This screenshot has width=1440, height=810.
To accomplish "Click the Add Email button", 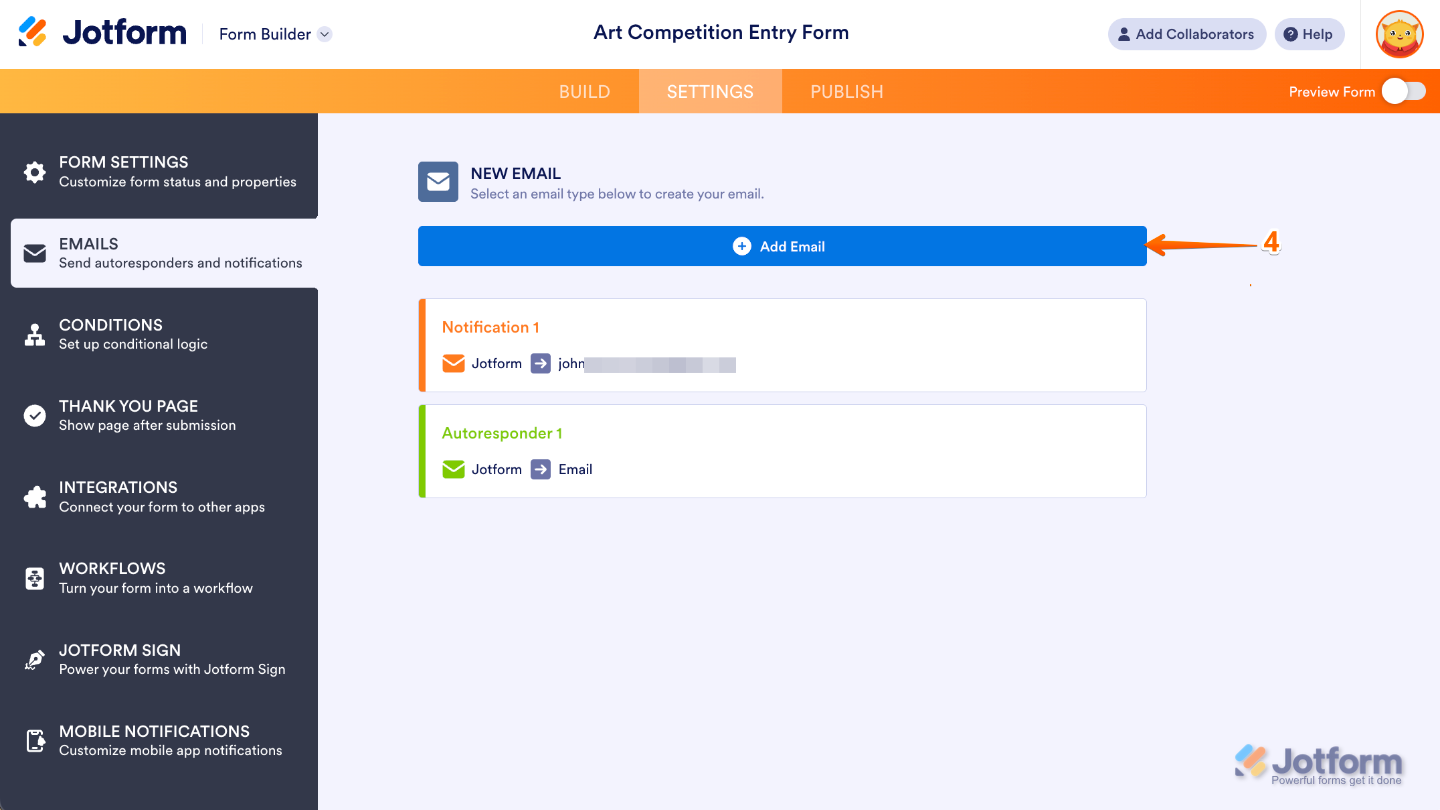I will point(781,246).
